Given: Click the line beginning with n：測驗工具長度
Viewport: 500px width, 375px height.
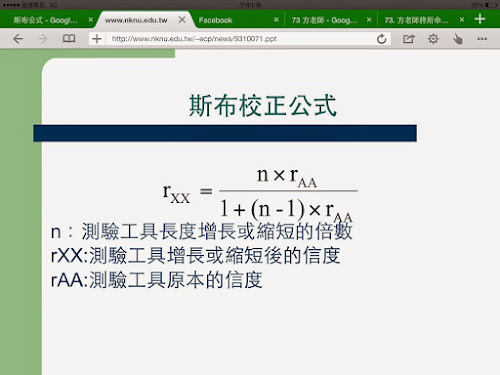Looking at the screenshot, I should coord(202,231).
